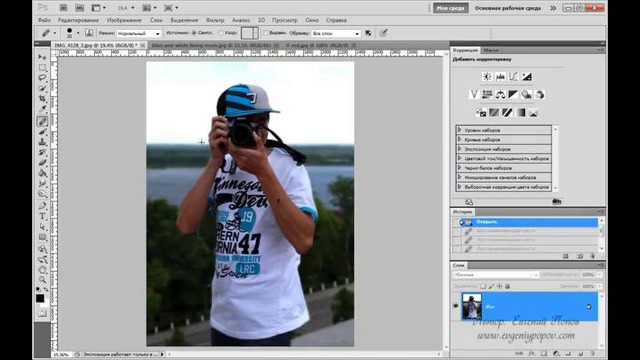Select the Hand tool
Screen dimensions: 640x360
pos(42,269)
